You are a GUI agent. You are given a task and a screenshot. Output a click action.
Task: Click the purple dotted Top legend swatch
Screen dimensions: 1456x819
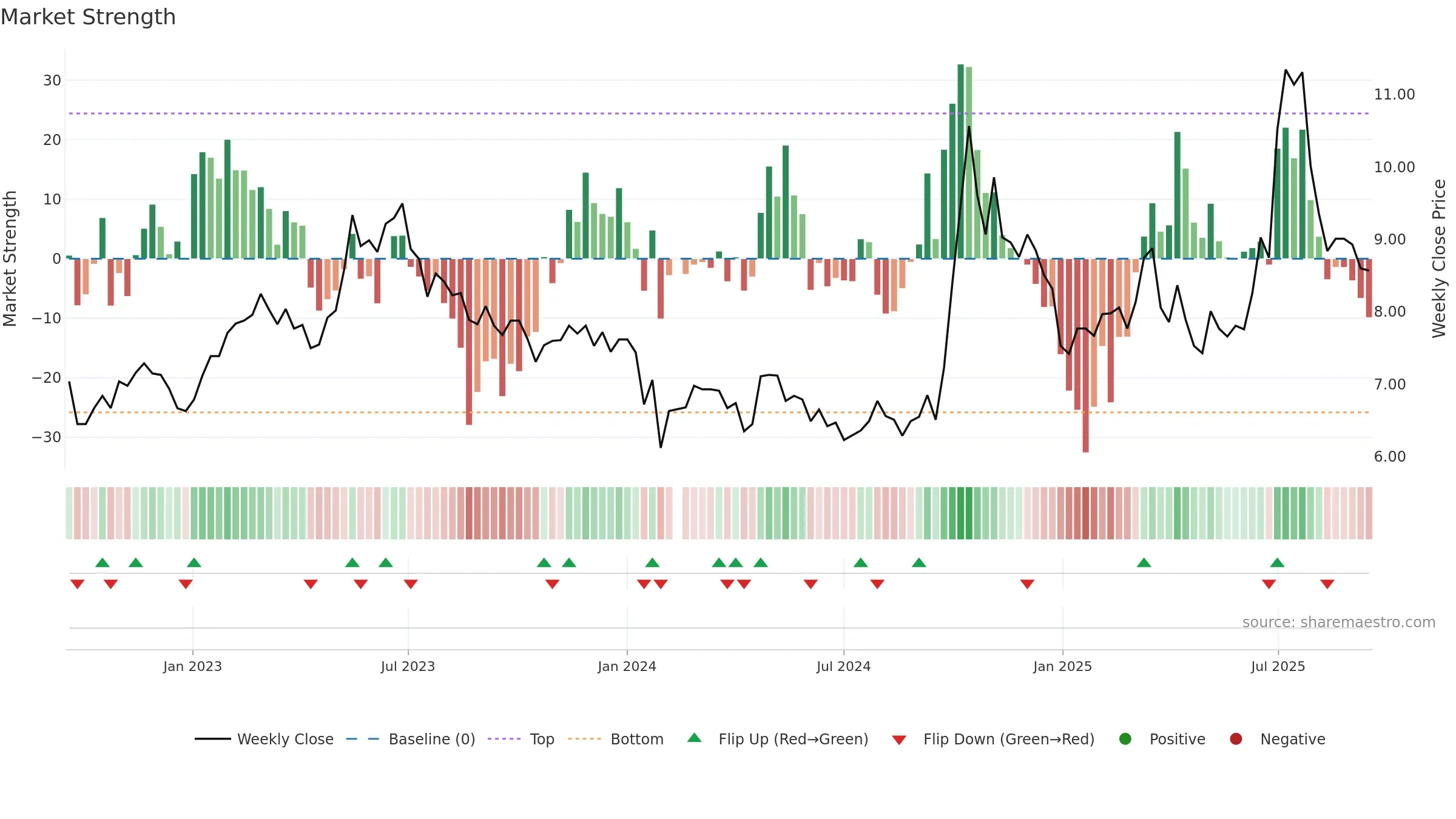[x=504, y=739]
